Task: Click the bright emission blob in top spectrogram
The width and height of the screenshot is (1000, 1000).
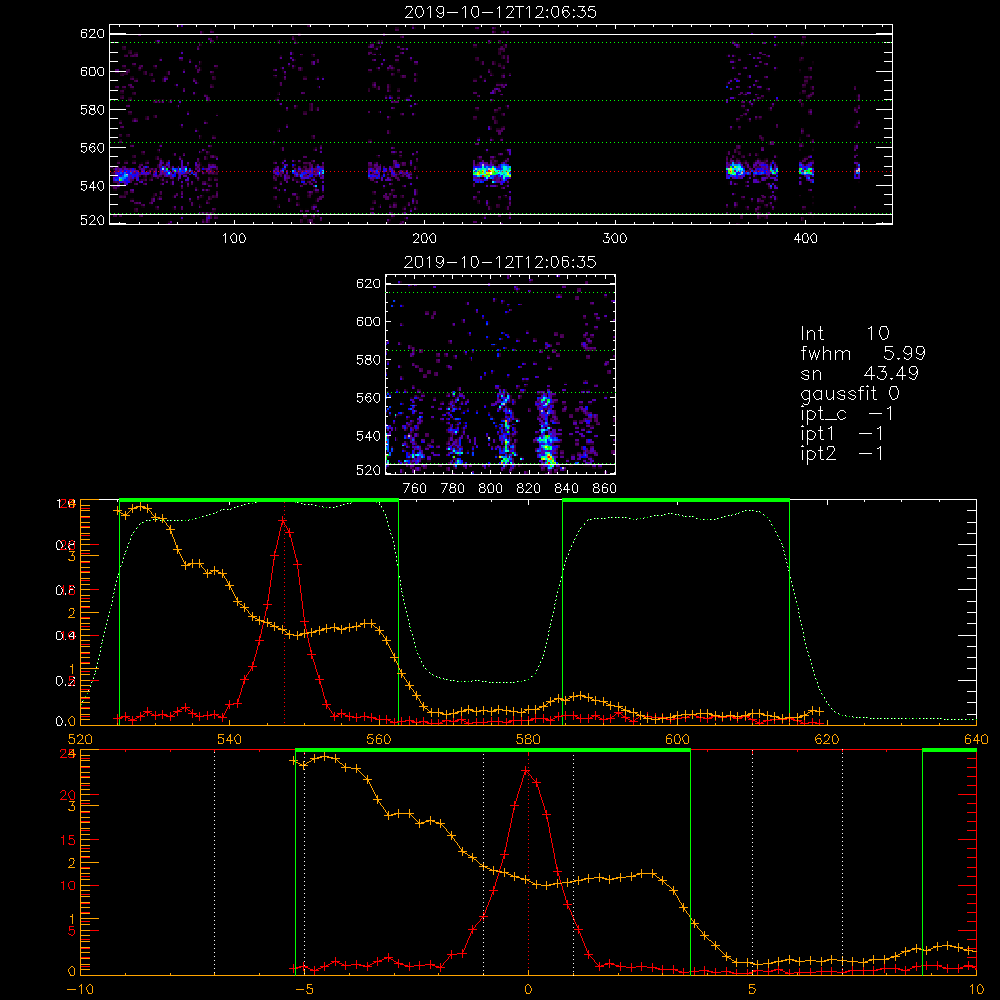Action: click(492, 172)
